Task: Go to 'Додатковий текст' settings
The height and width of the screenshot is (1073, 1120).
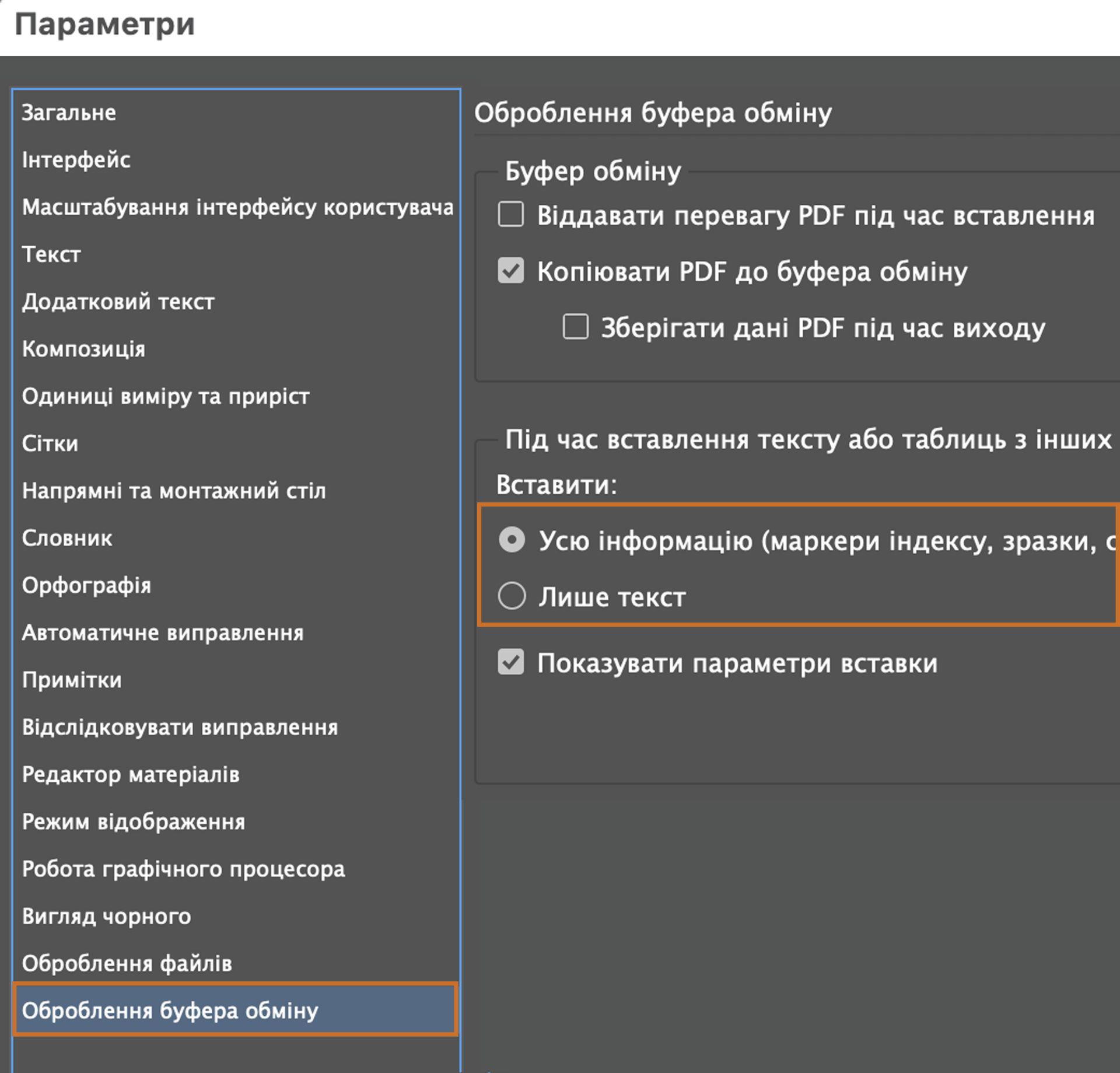Action: (118, 302)
